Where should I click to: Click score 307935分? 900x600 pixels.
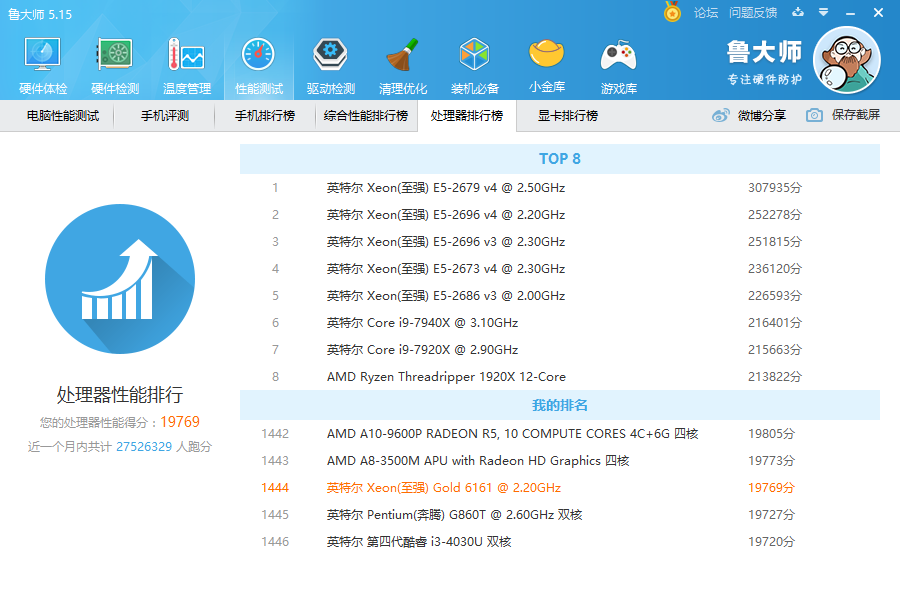pos(775,188)
